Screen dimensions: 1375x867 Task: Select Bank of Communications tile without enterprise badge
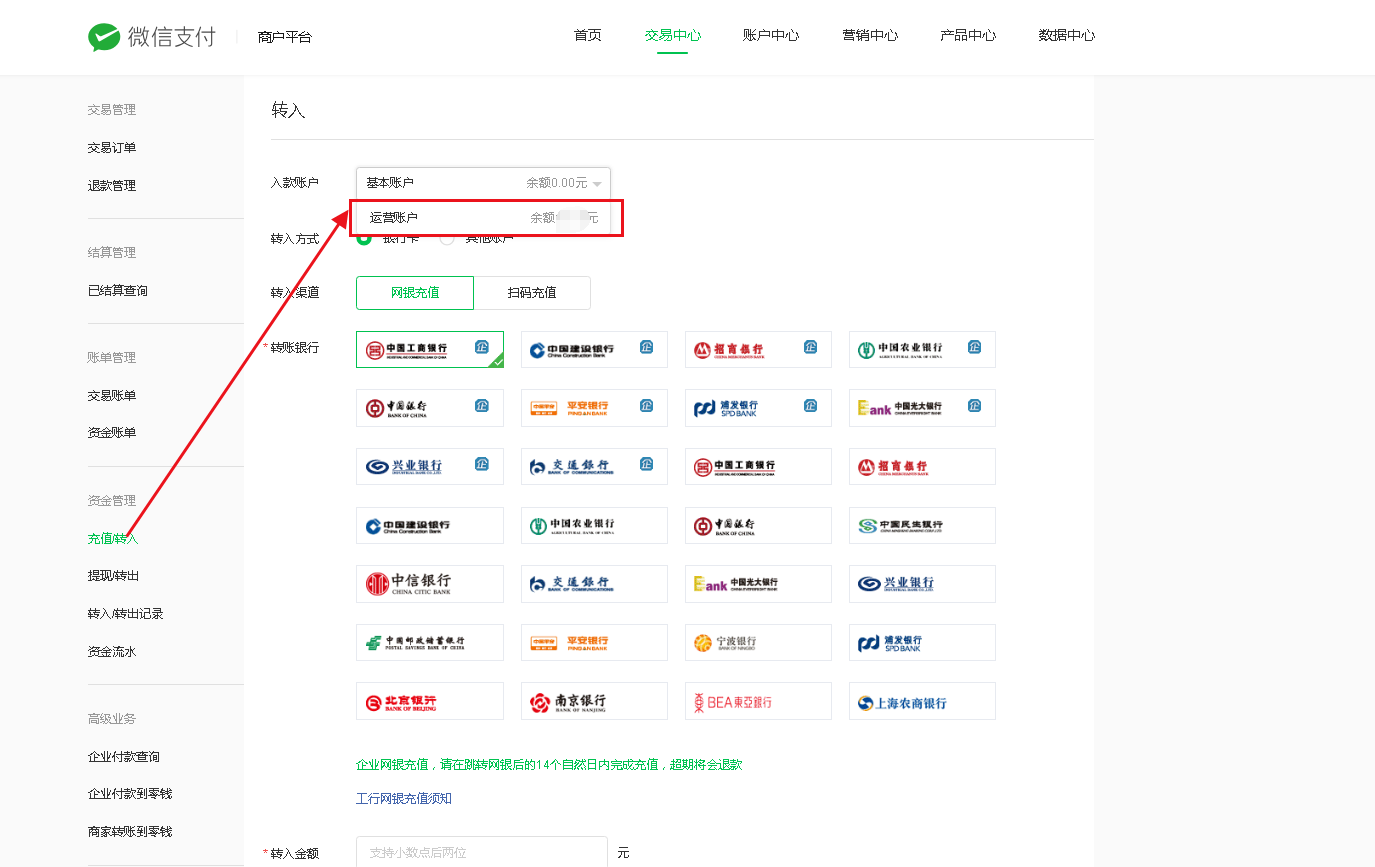(x=594, y=584)
